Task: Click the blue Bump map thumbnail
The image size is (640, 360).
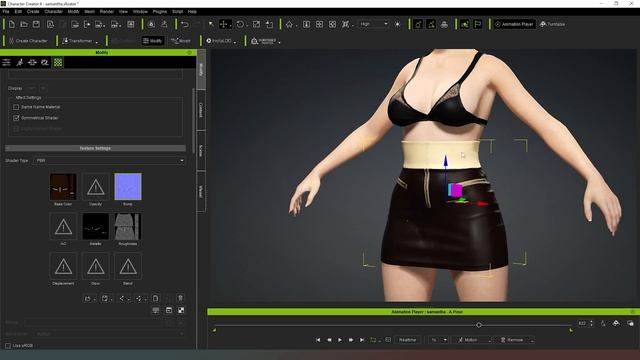Action: click(128, 187)
